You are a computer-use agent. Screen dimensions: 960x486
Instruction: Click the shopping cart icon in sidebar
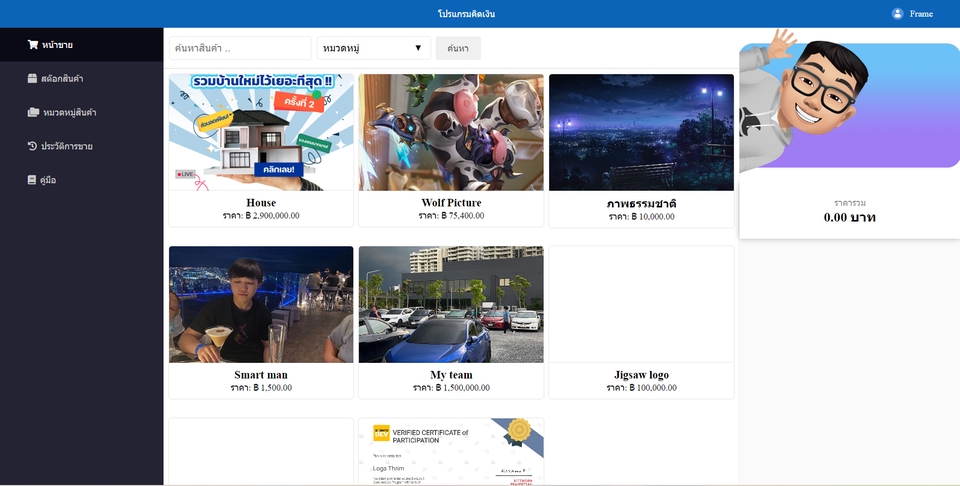coord(32,45)
